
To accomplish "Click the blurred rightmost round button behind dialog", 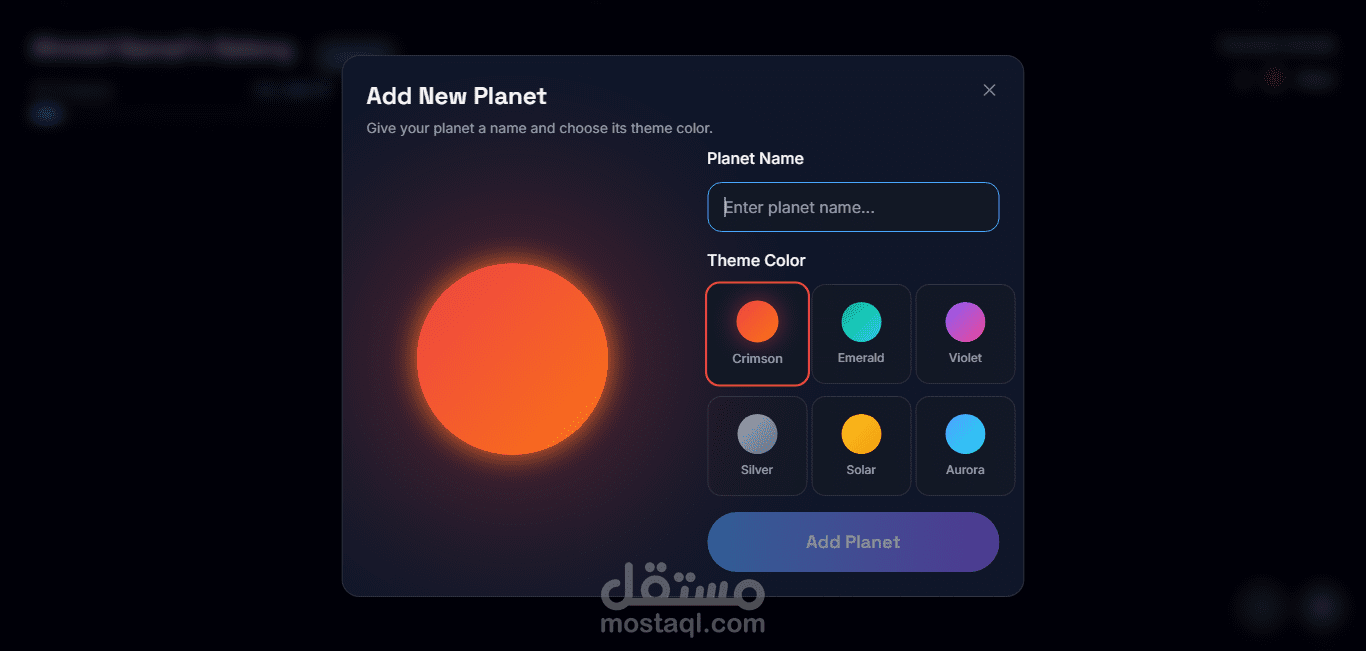I will coord(1323,606).
